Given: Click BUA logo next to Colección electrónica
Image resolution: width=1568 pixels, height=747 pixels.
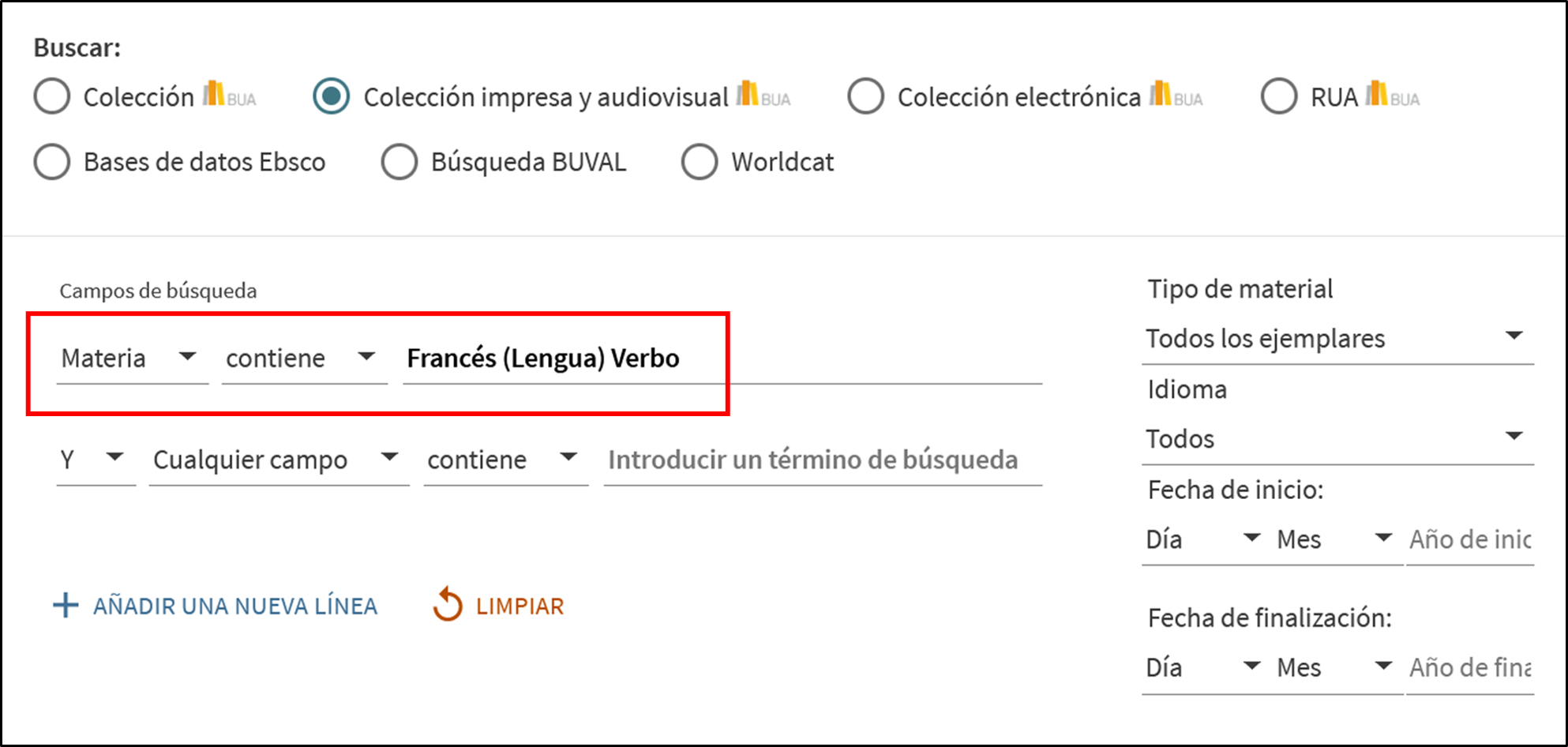Looking at the screenshot, I should (x=1176, y=96).
